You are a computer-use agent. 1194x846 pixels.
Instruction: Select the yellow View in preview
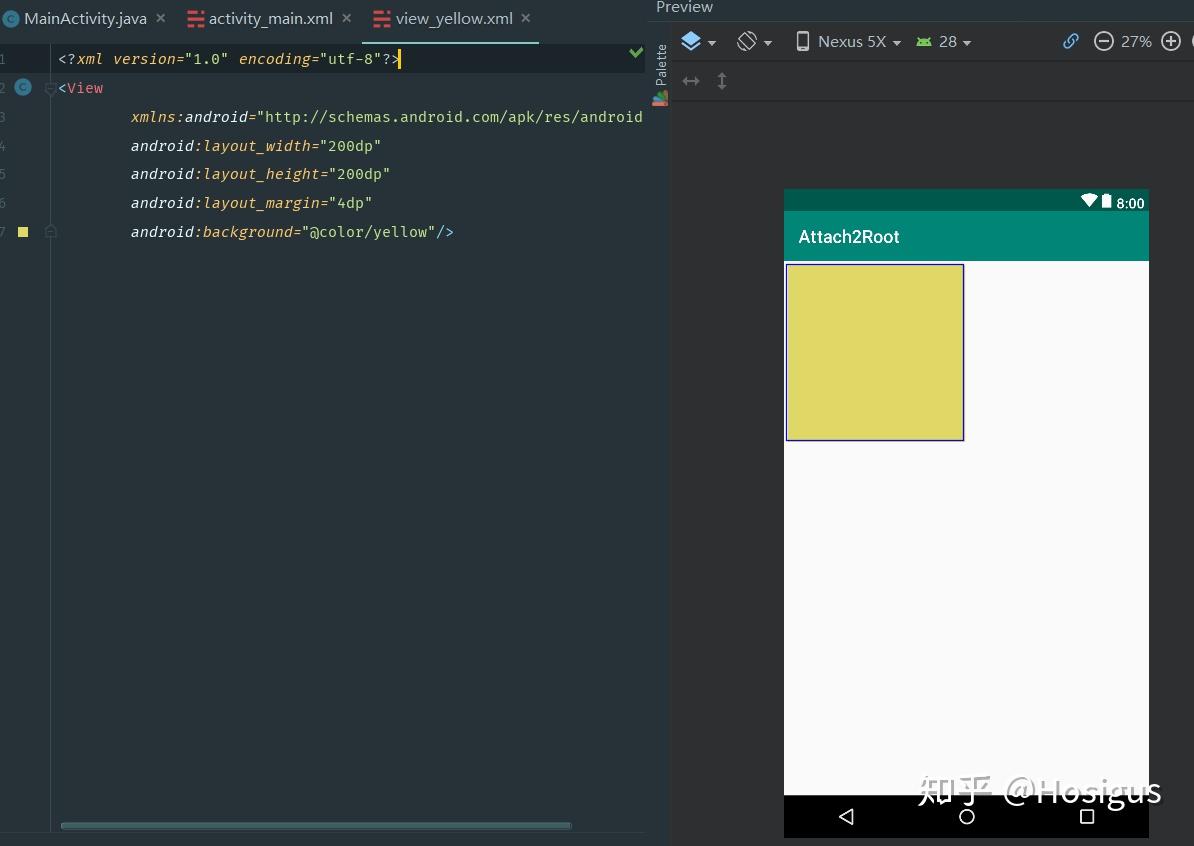(874, 352)
